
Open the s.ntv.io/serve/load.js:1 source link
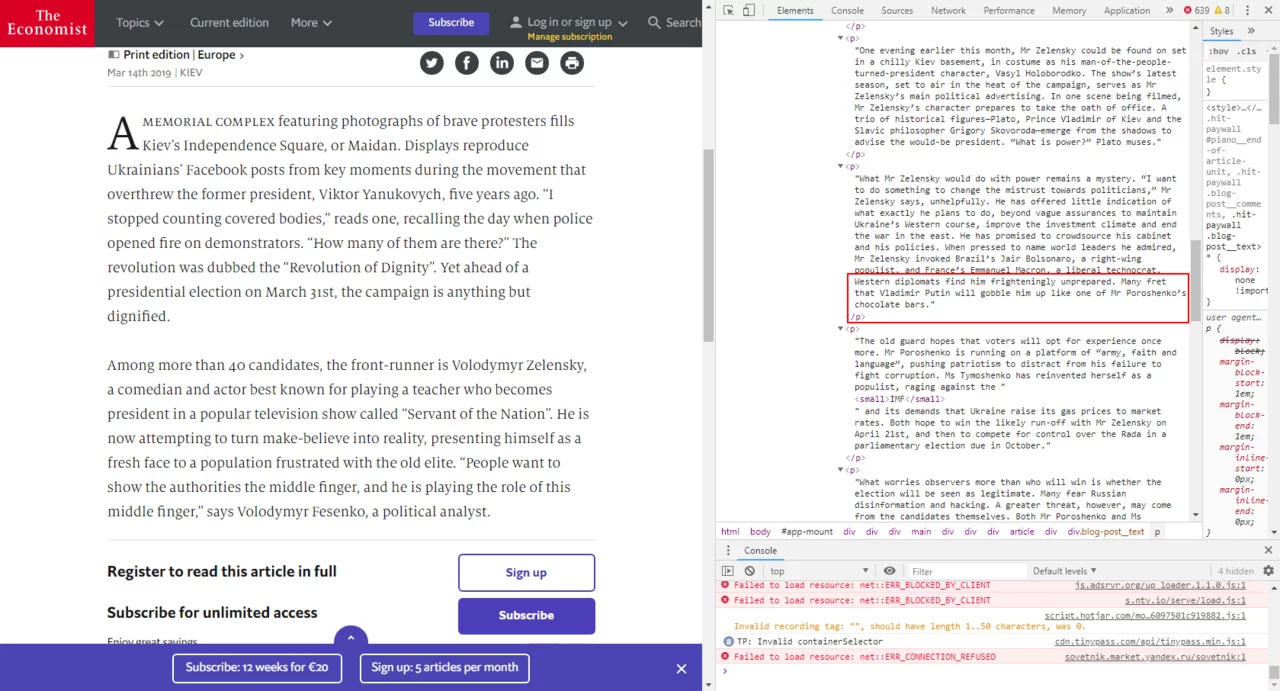click(1185, 600)
